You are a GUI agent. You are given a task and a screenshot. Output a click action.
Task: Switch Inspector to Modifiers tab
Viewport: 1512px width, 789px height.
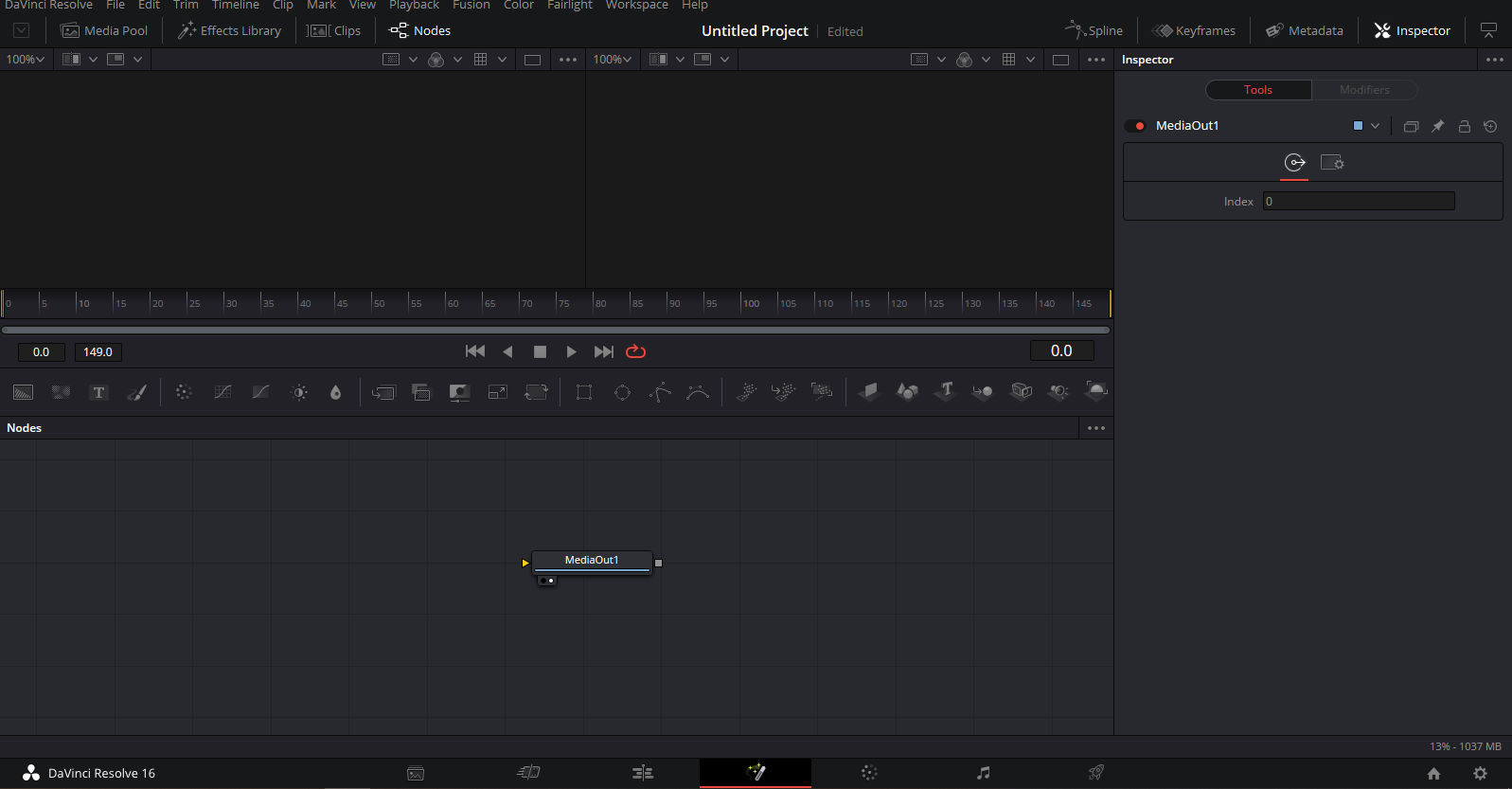[x=1364, y=90]
